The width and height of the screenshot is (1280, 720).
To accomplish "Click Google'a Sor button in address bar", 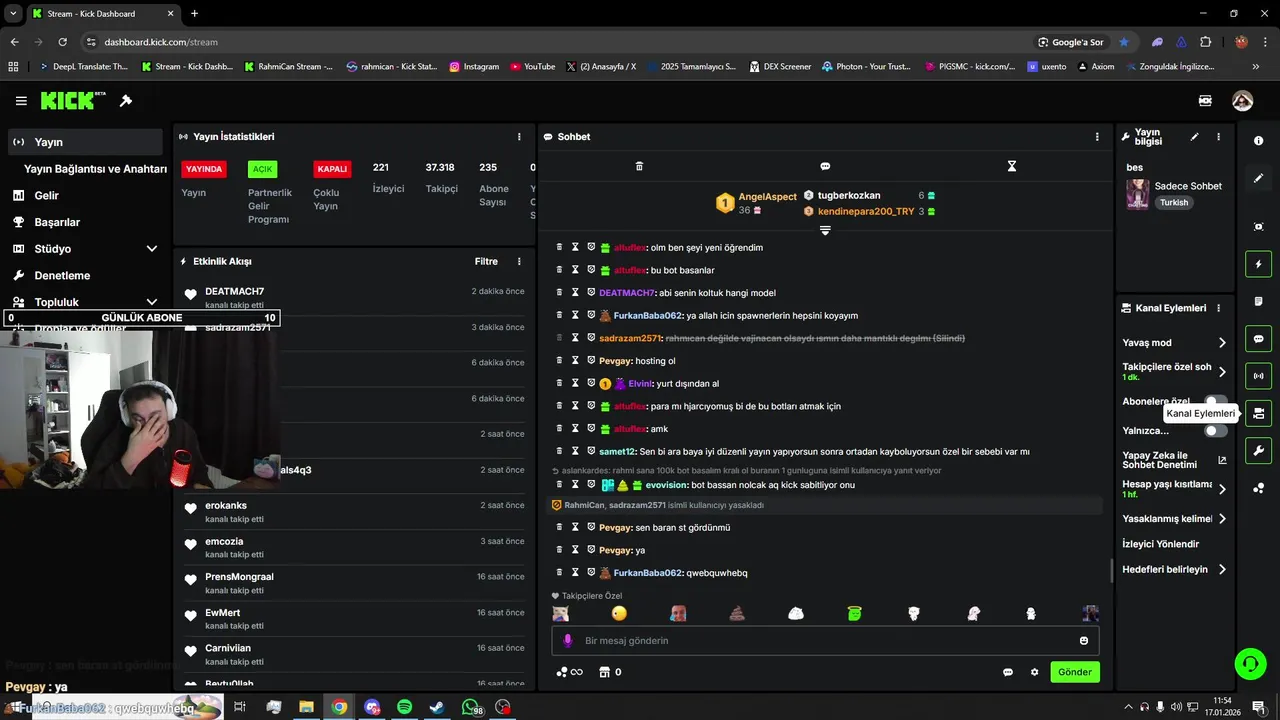I will point(1071,42).
